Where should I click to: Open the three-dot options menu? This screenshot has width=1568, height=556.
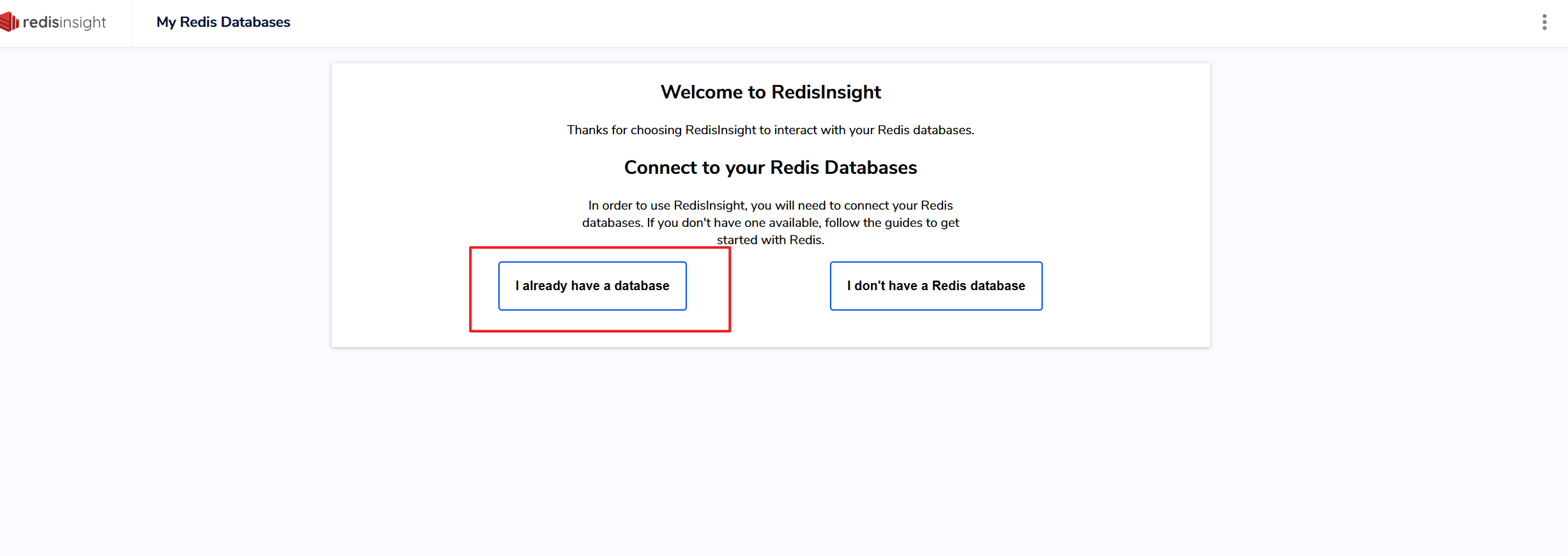coord(1544,22)
